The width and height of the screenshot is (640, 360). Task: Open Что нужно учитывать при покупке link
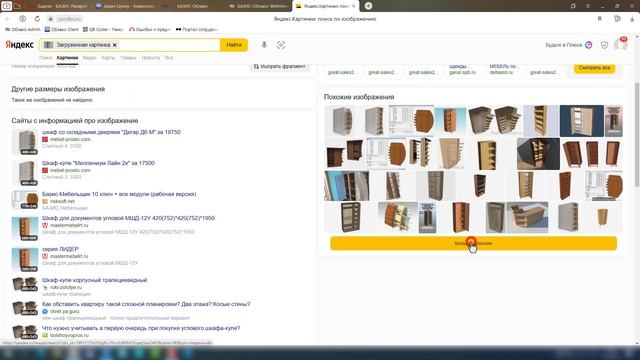pos(141,328)
